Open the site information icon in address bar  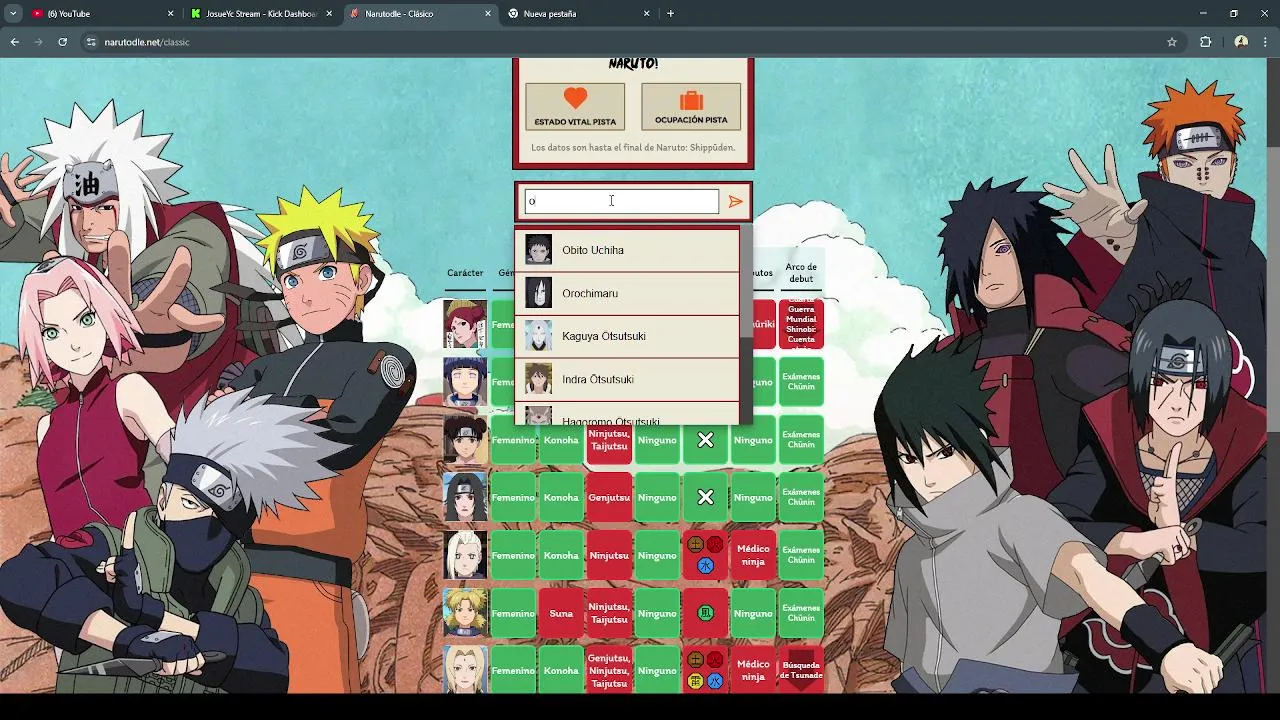coord(91,42)
